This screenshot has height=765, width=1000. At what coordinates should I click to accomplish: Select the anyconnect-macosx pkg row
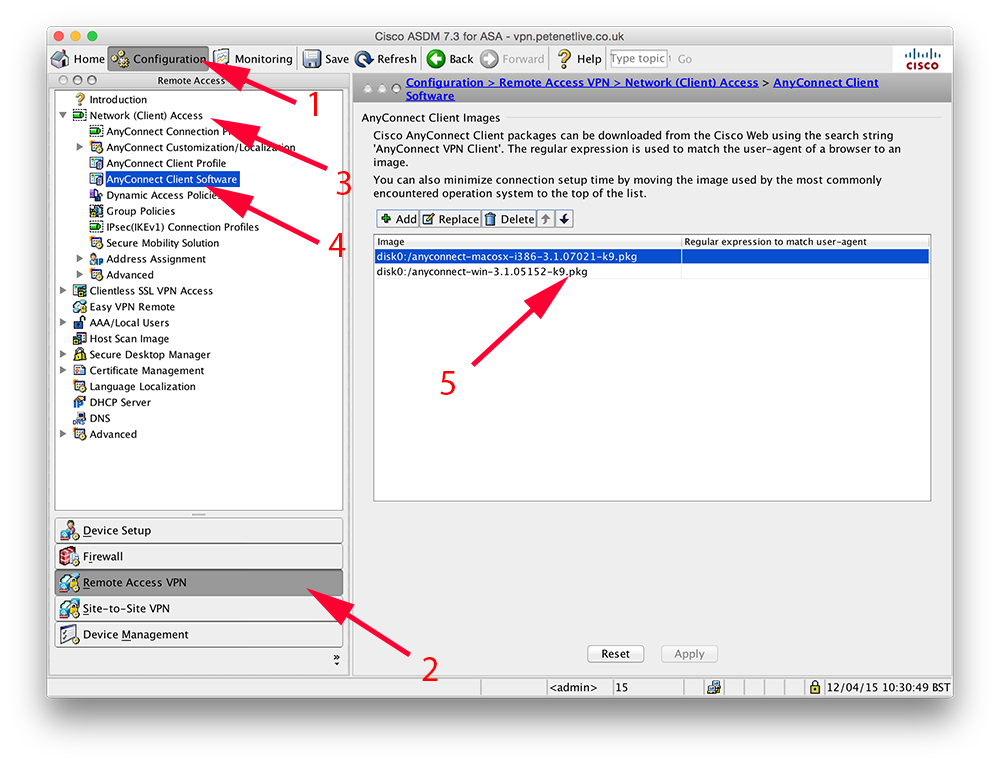click(x=652, y=256)
